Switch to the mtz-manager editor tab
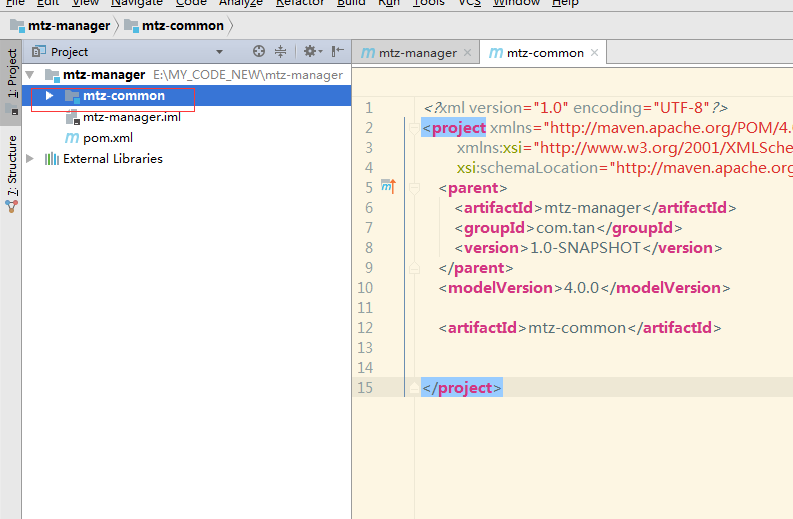793x519 pixels. coord(417,53)
